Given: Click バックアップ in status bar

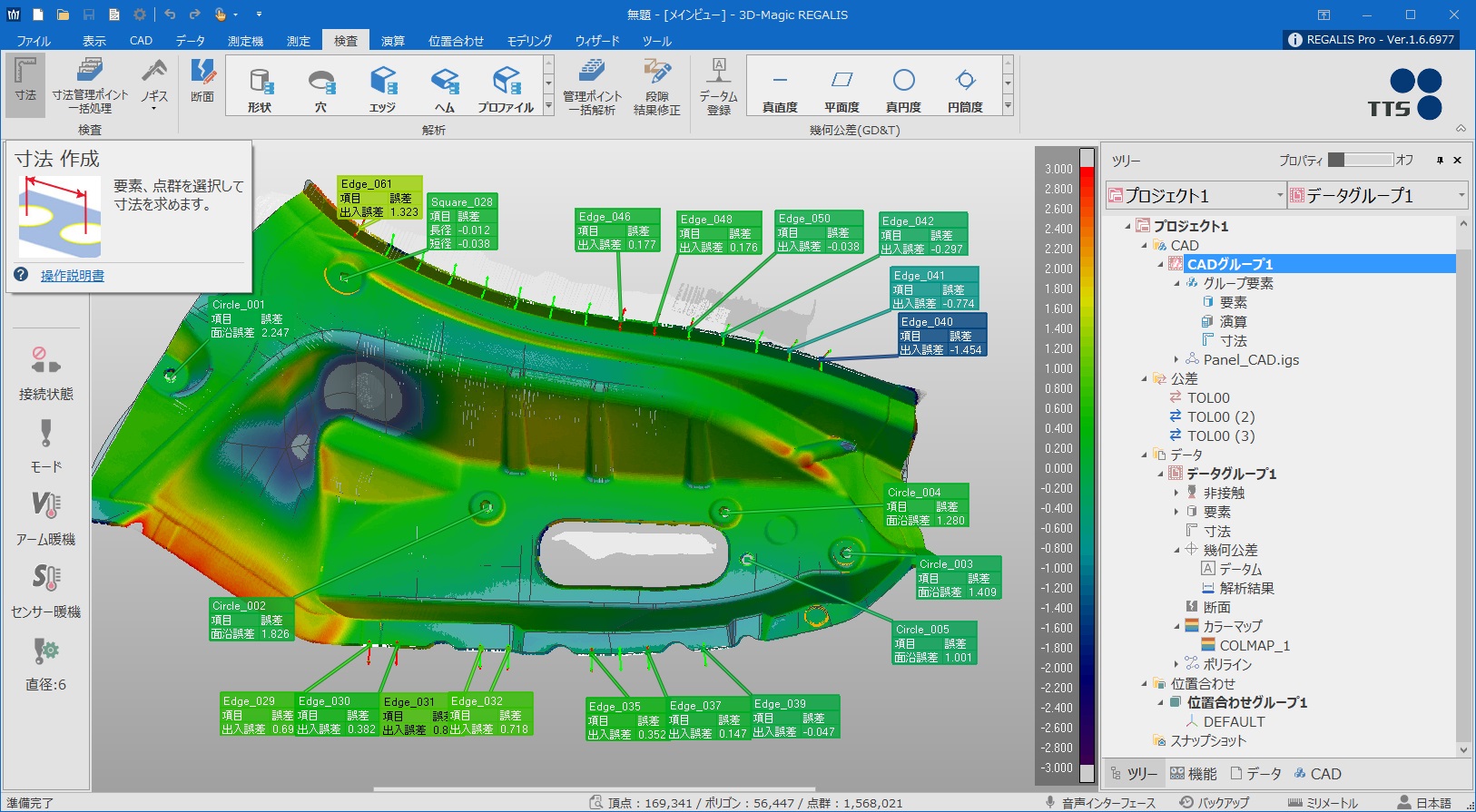Looking at the screenshot, I should (x=1215, y=803).
